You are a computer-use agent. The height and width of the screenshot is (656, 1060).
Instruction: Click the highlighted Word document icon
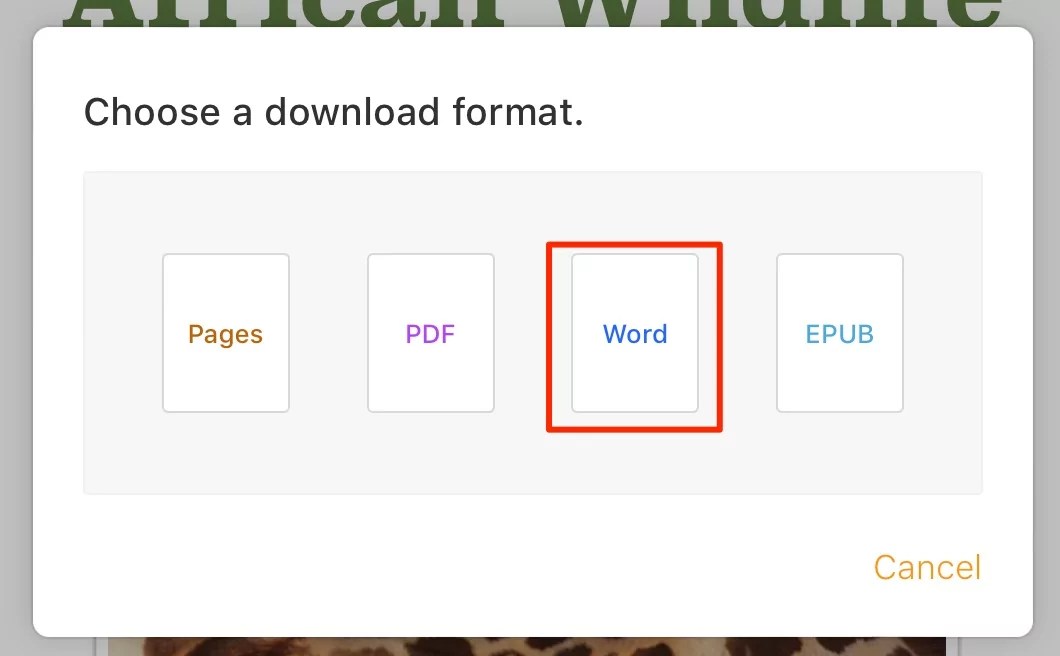pos(635,333)
